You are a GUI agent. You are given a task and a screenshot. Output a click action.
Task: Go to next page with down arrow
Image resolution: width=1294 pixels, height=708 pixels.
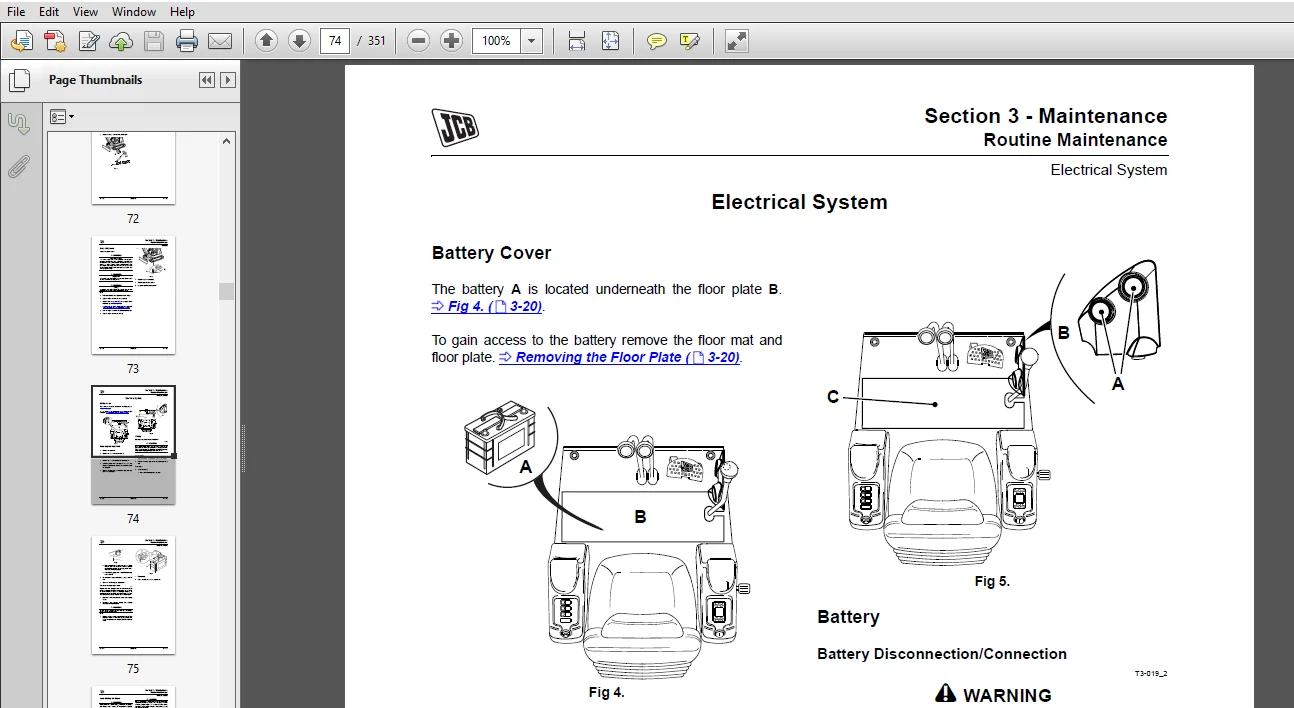[x=299, y=41]
